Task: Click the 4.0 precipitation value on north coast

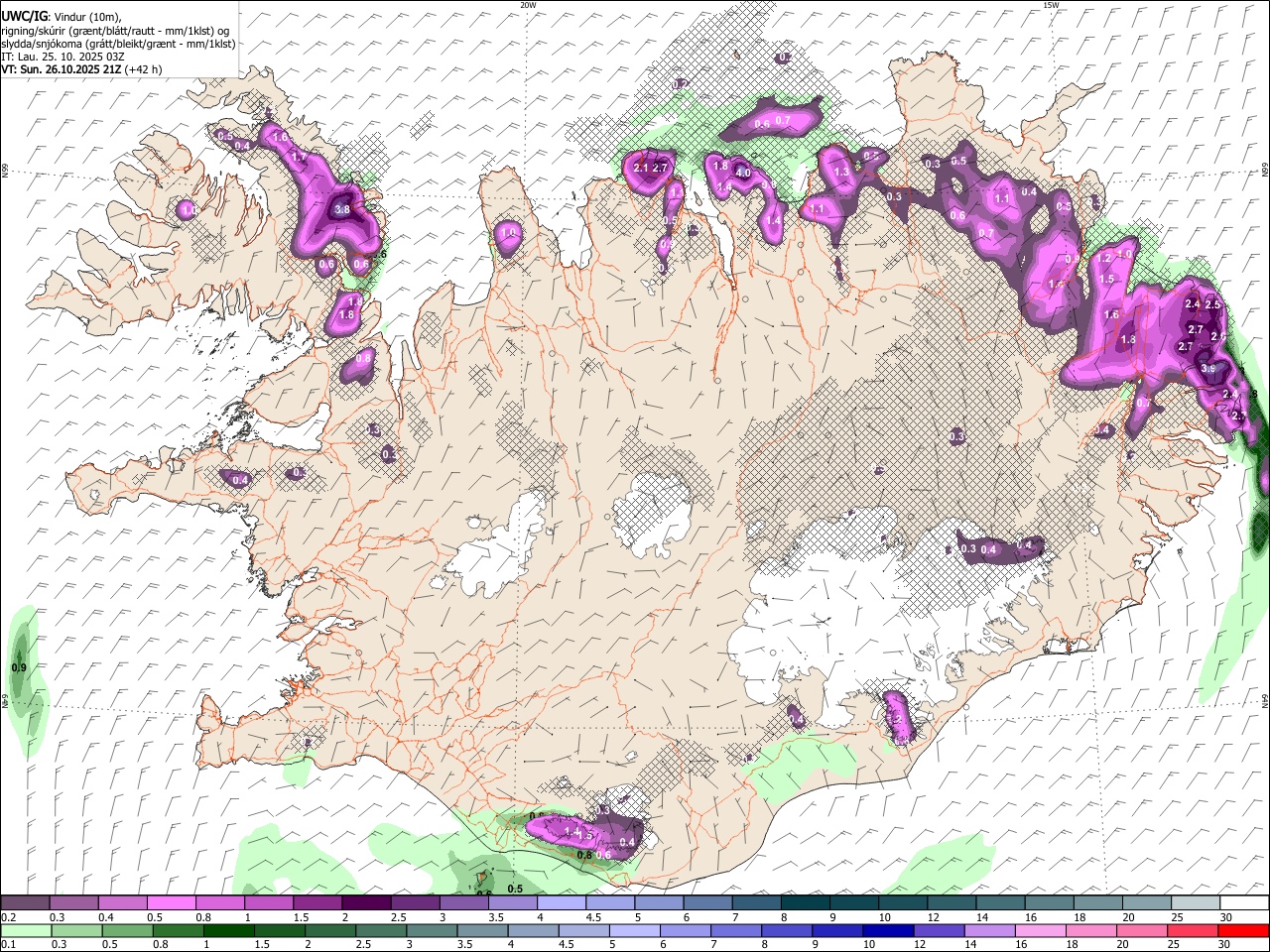Action: pos(742,174)
